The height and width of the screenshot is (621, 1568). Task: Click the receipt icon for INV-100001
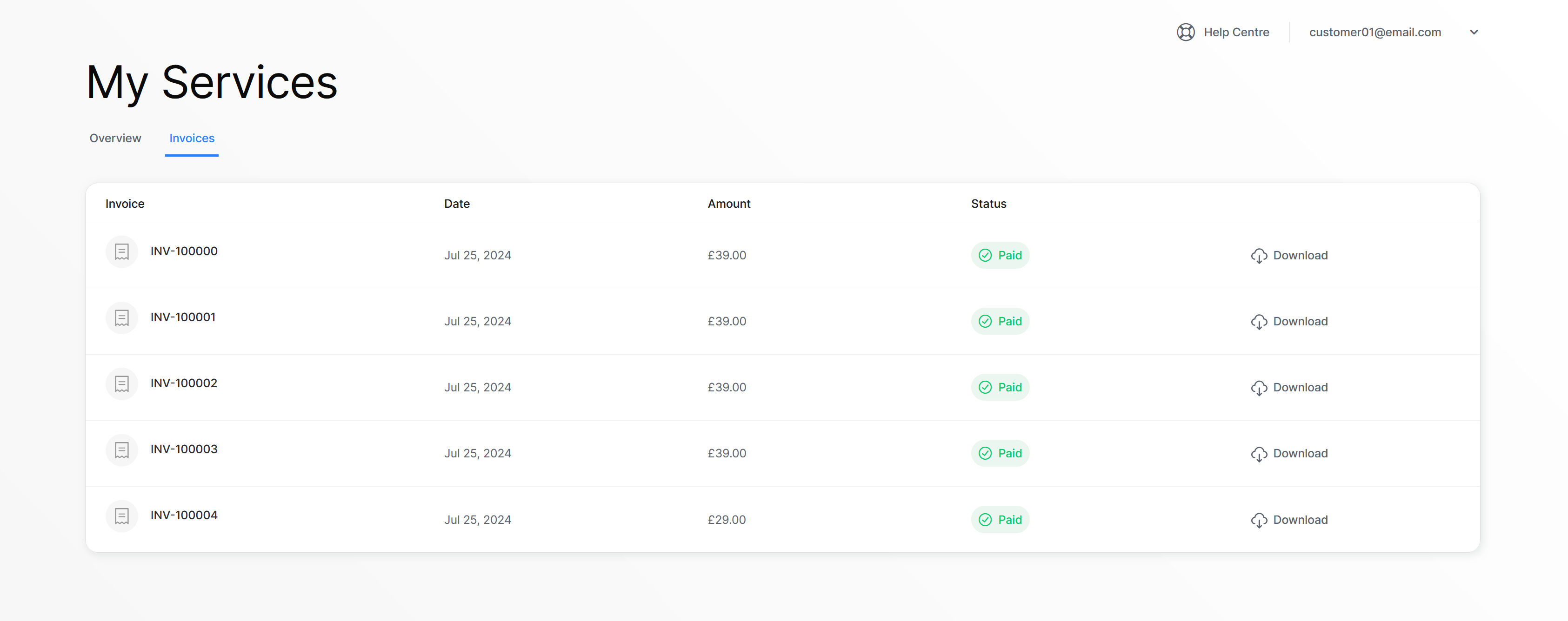[x=122, y=317]
